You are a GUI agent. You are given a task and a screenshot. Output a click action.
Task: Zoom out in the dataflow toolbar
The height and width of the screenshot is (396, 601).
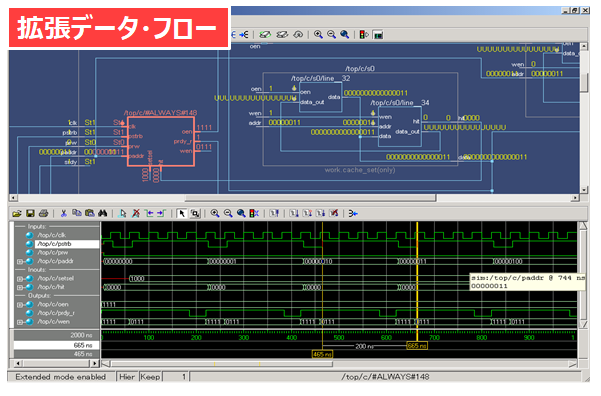332,35
